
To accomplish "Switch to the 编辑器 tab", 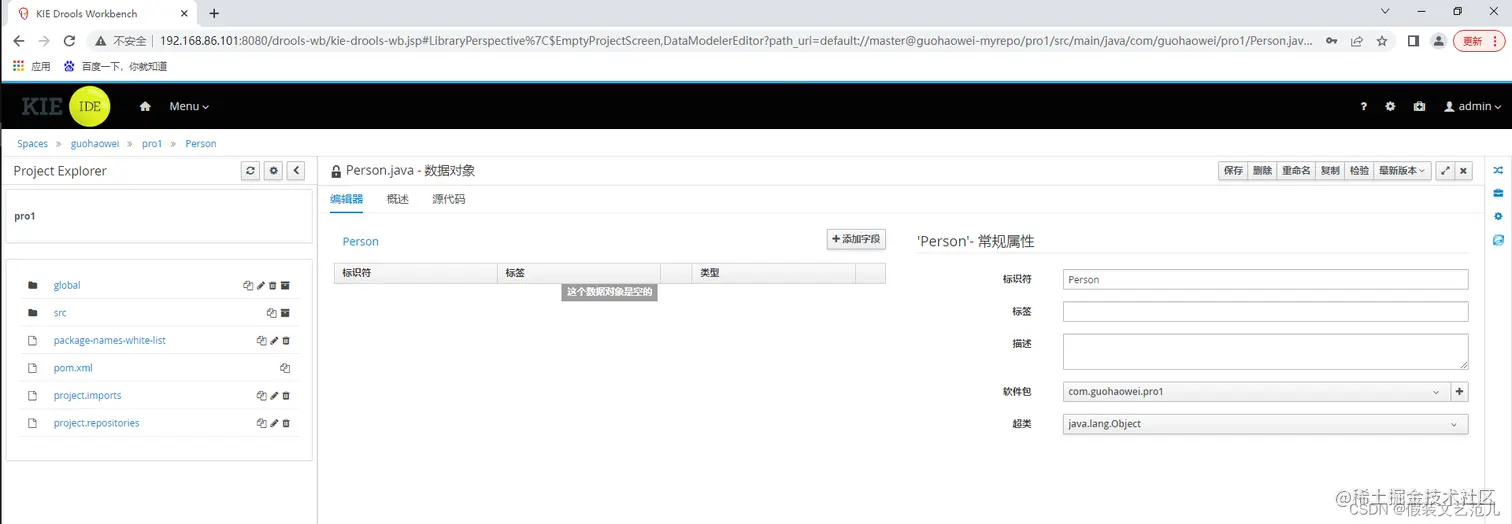I will tap(347, 199).
